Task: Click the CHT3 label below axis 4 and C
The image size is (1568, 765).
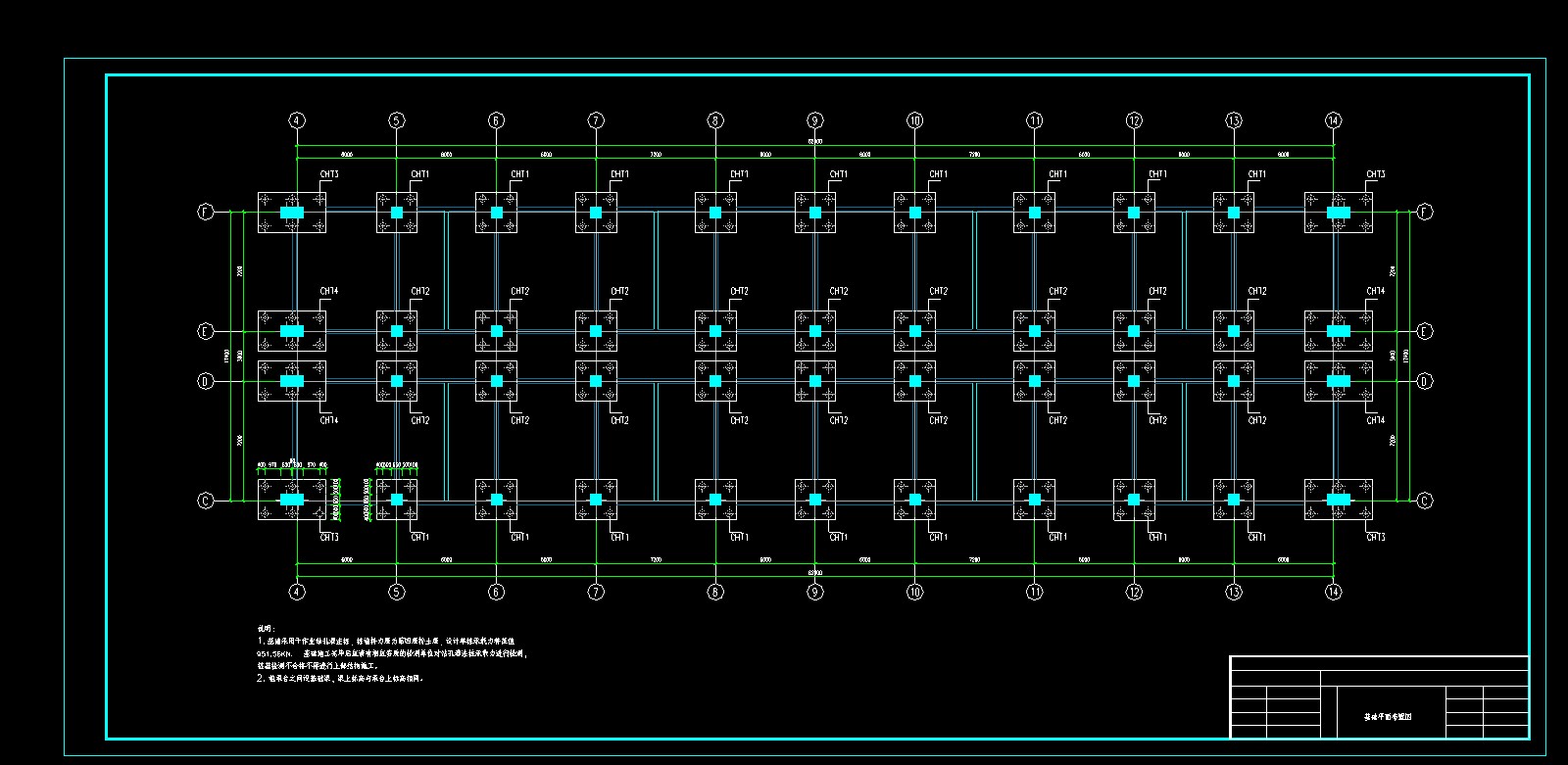Action: (x=329, y=537)
